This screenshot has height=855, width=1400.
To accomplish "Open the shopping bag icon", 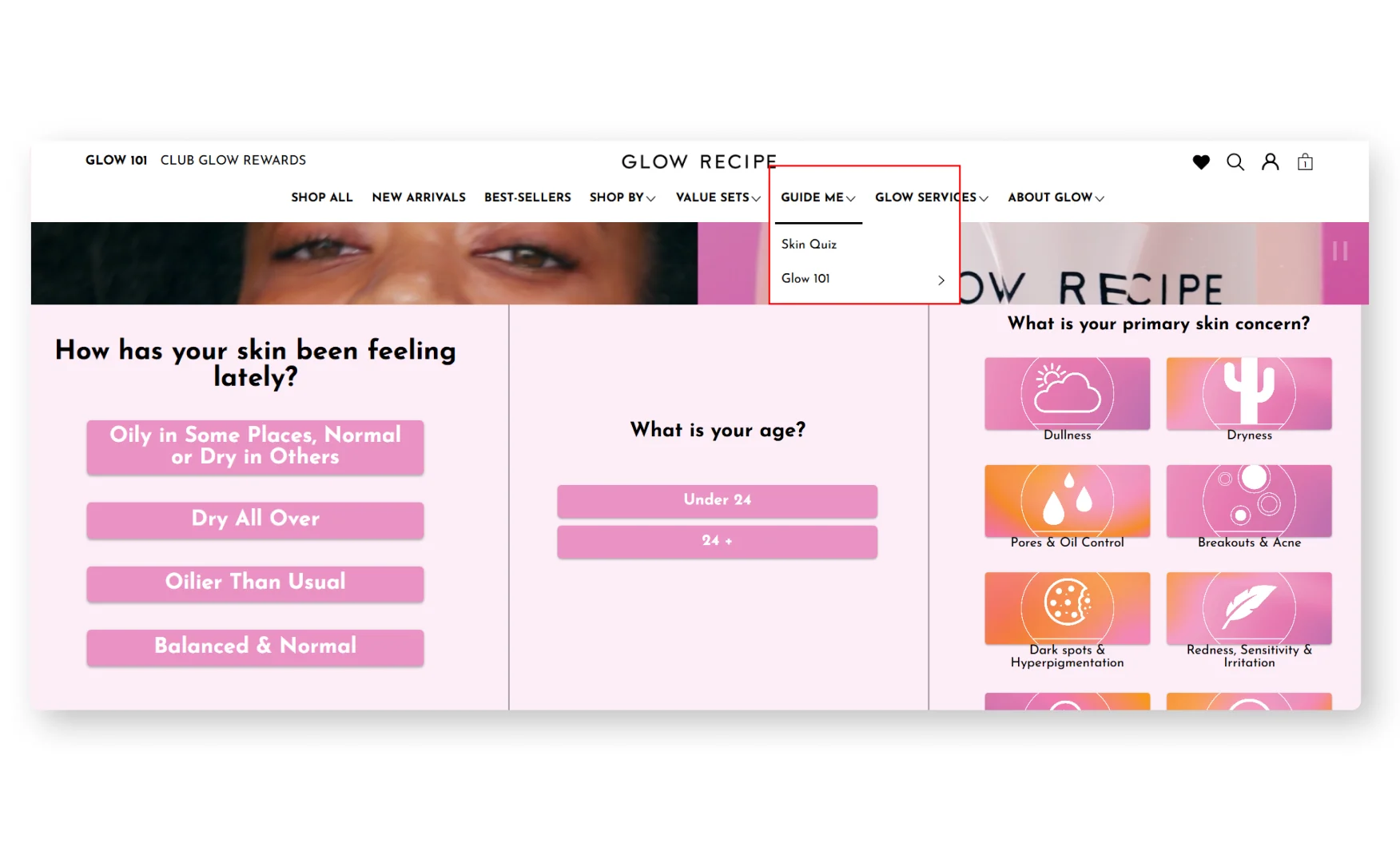I will [x=1305, y=162].
